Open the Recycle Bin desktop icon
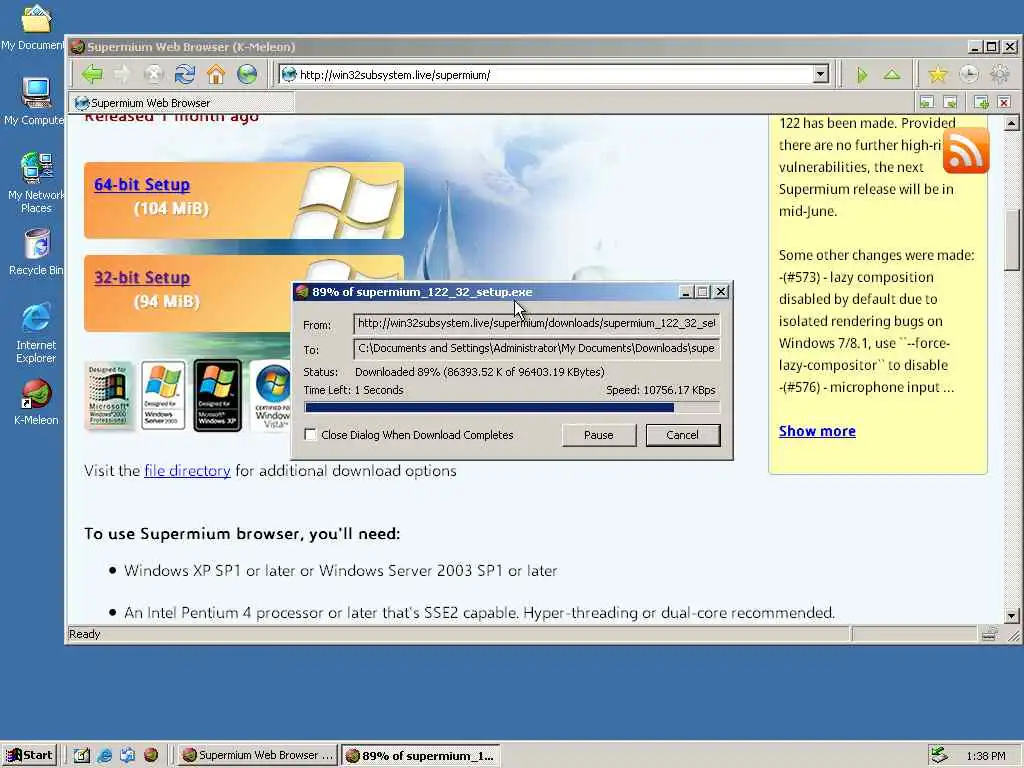The width and height of the screenshot is (1024, 768). pos(36,251)
